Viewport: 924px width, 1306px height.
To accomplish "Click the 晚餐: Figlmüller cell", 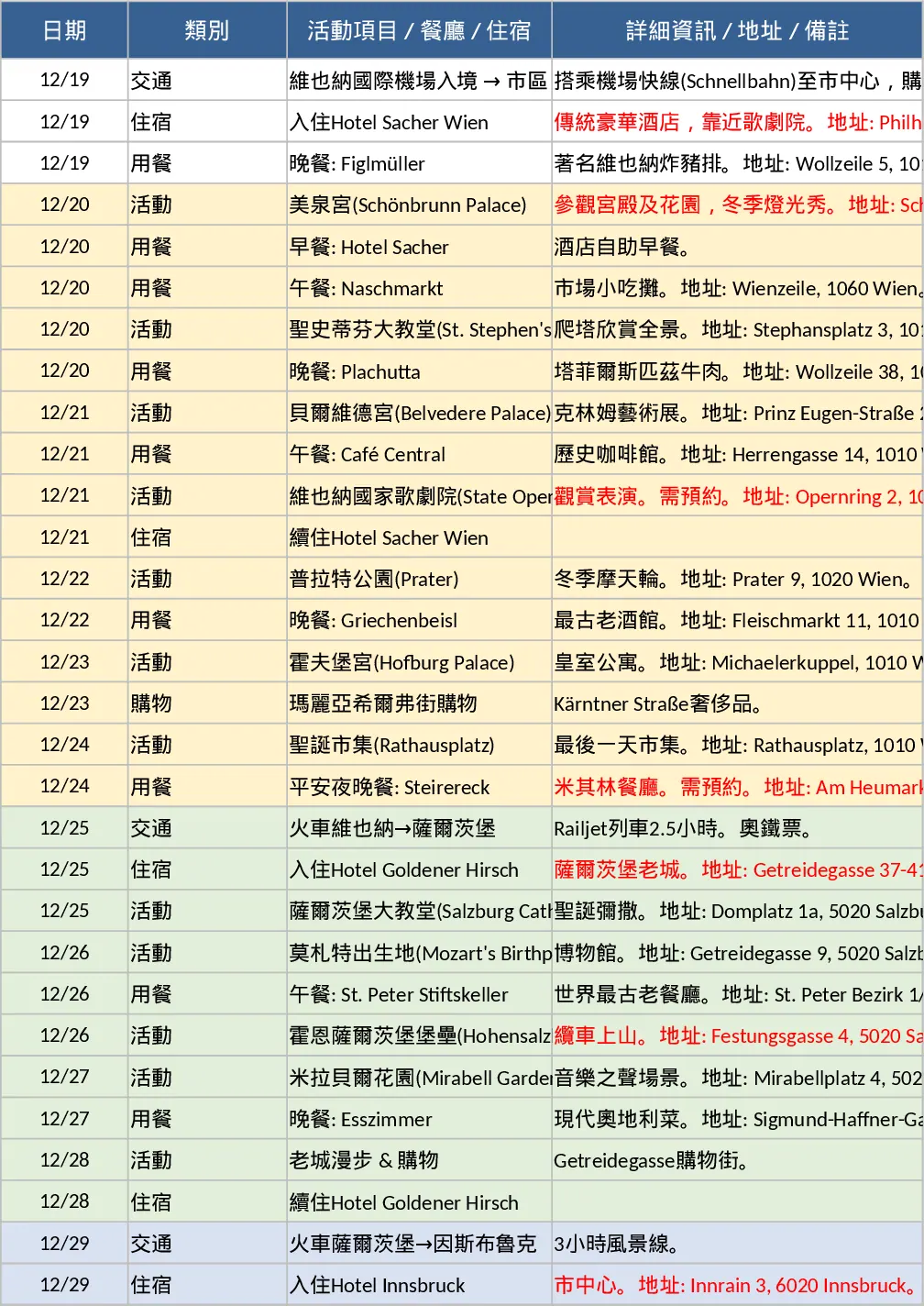I will click(x=419, y=163).
